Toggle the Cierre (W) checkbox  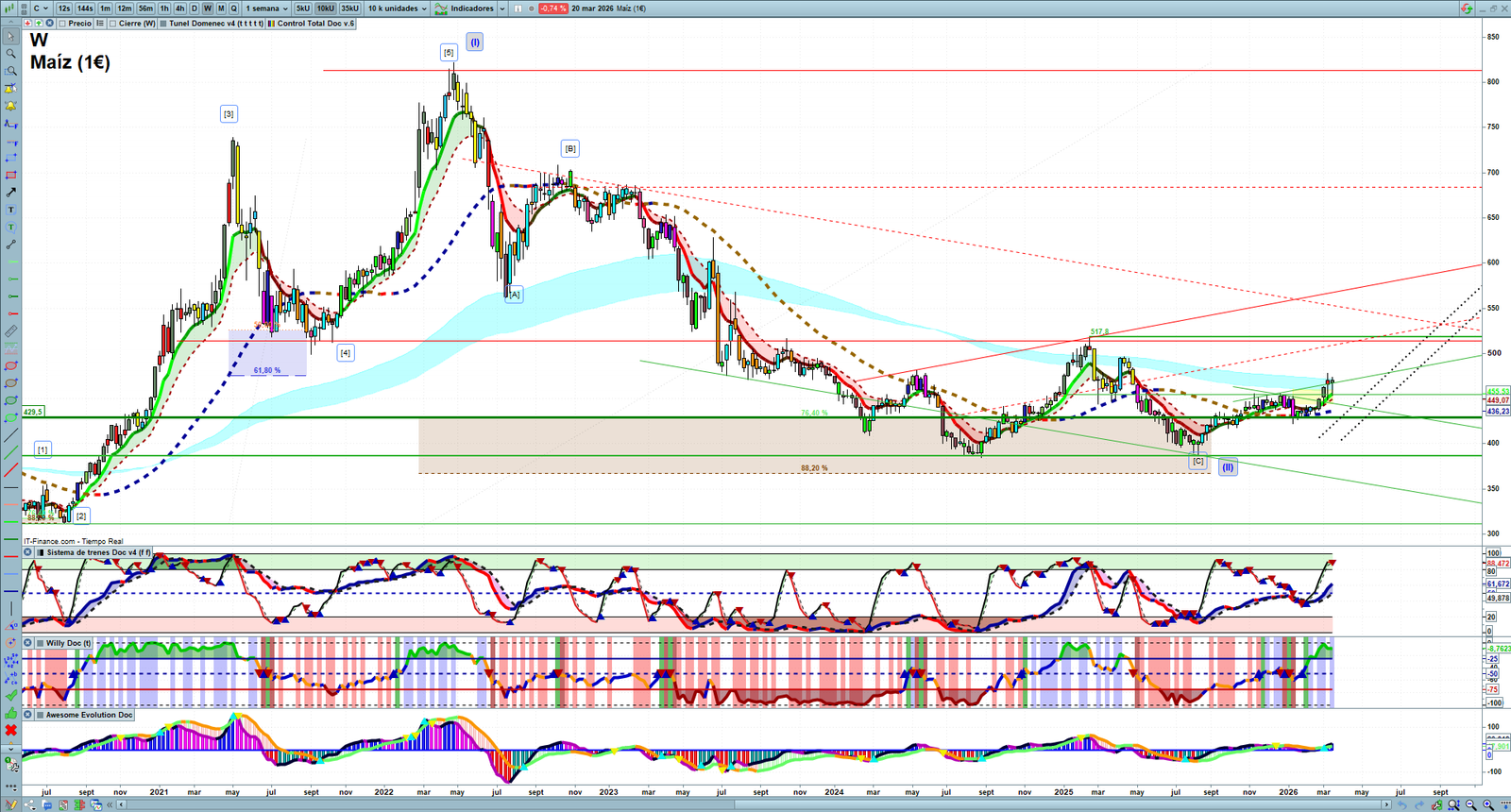[113, 24]
